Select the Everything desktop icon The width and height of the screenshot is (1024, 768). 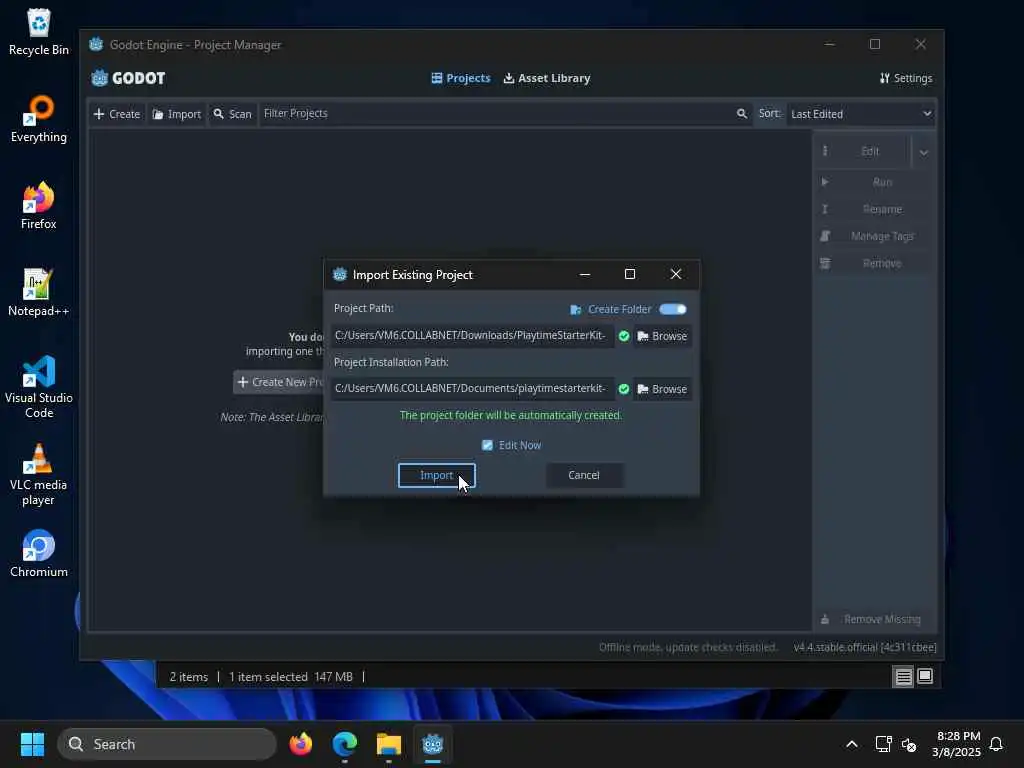39,120
